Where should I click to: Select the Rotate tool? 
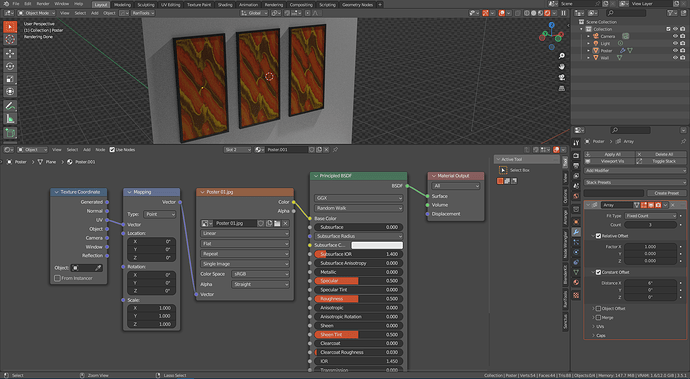10,66
